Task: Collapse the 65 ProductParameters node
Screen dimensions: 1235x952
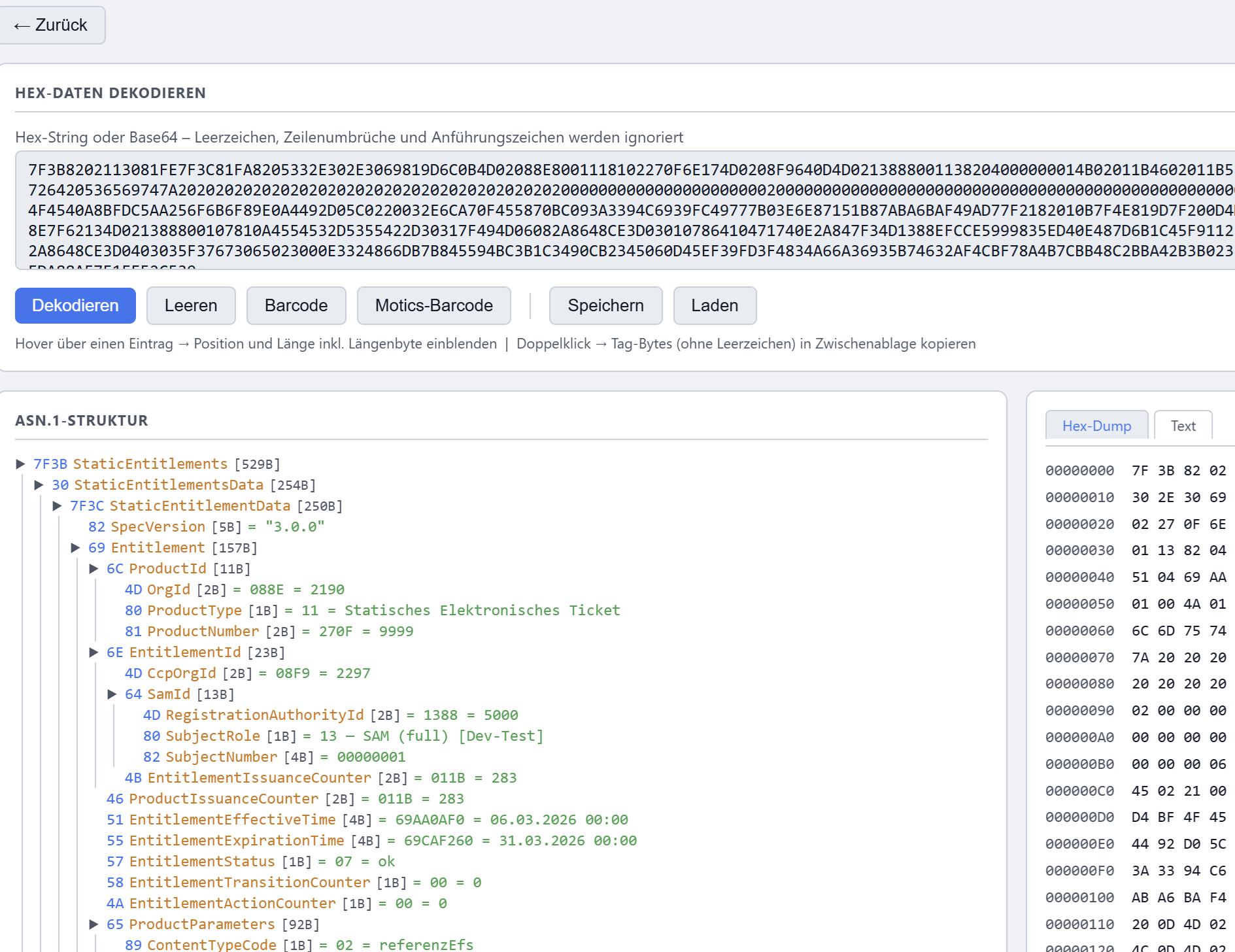Action: (x=93, y=924)
